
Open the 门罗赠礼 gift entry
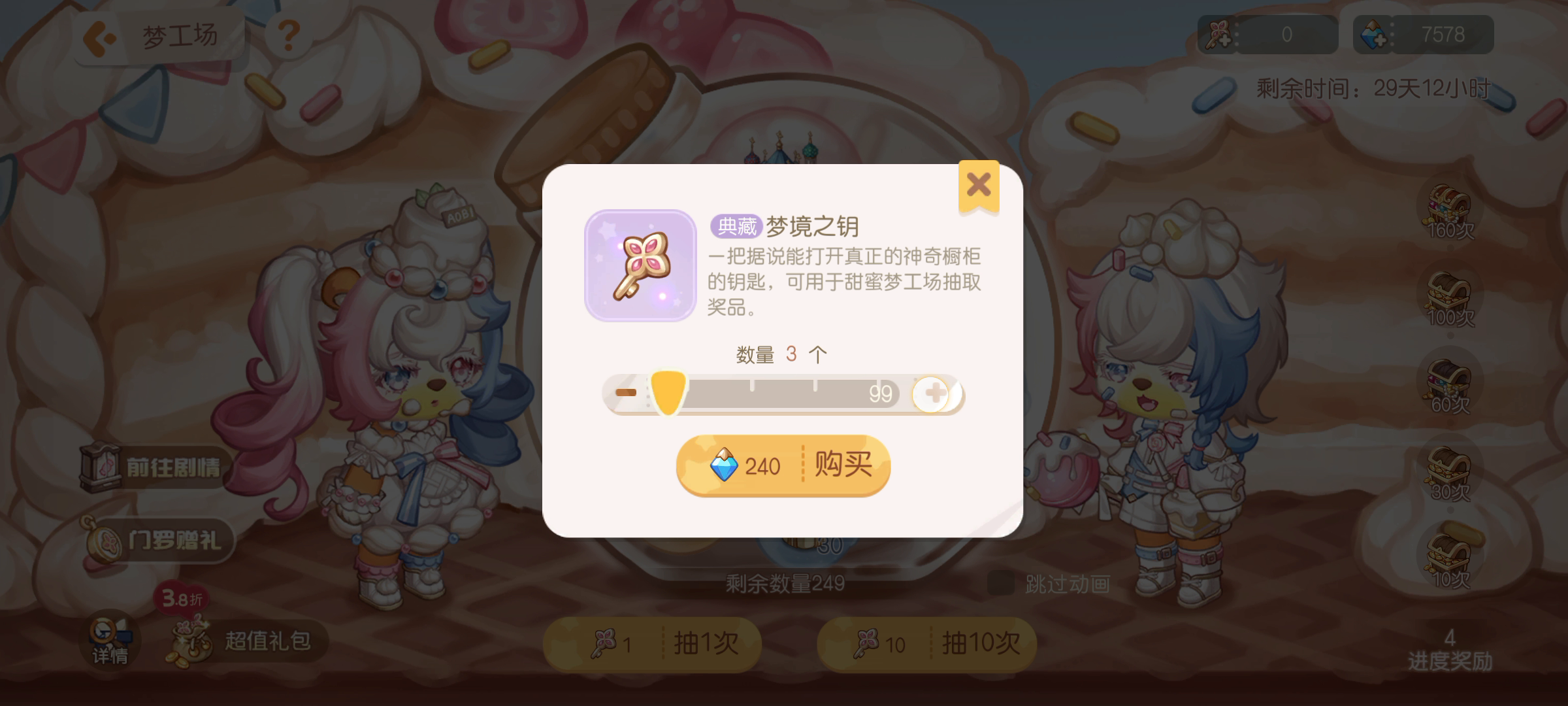pos(157,541)
